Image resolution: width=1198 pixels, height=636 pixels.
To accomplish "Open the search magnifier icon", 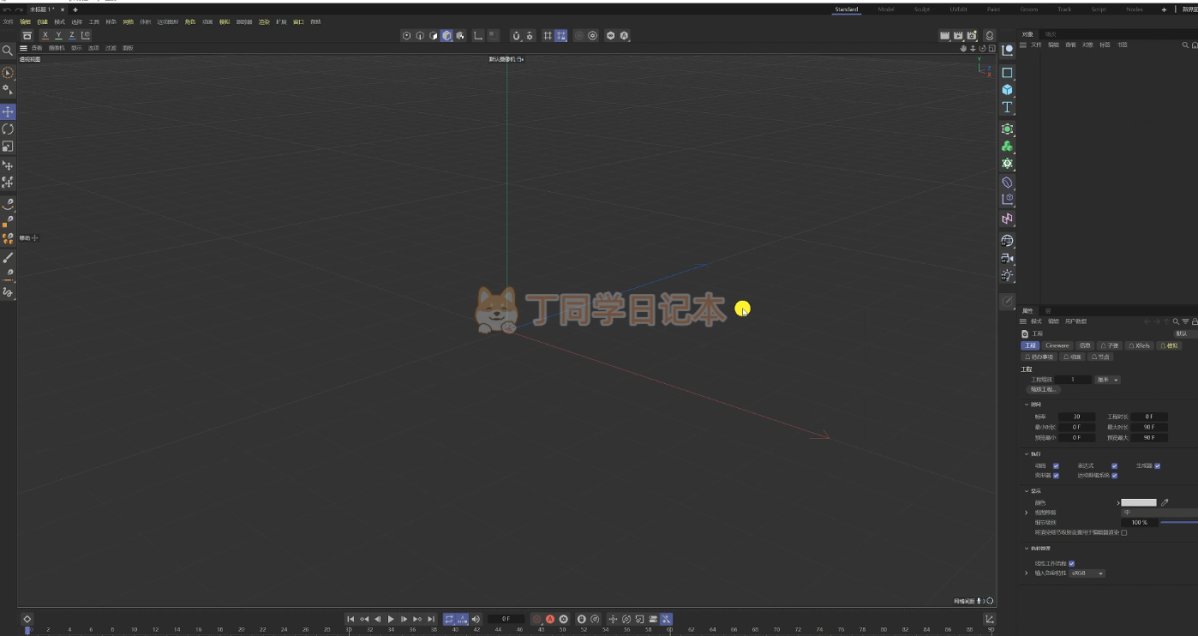I will click(7, 50).
